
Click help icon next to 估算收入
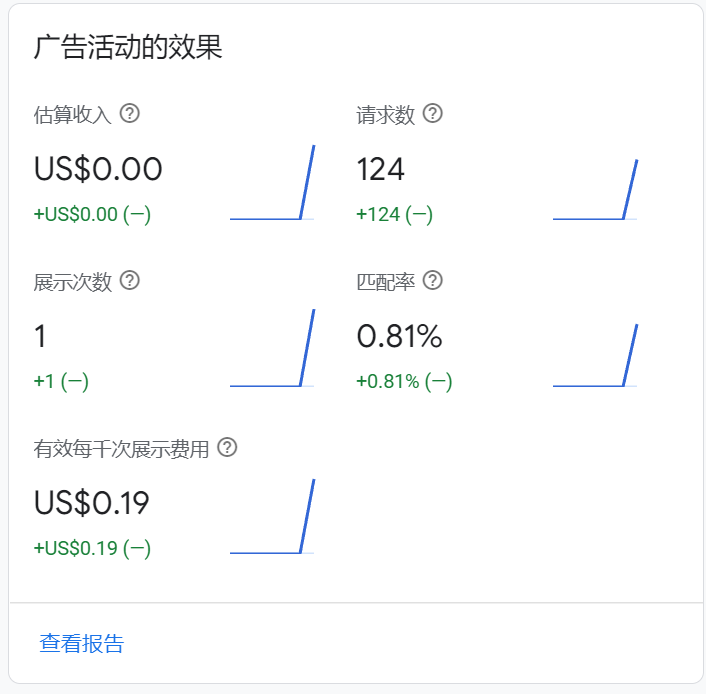tap(129, 113)
